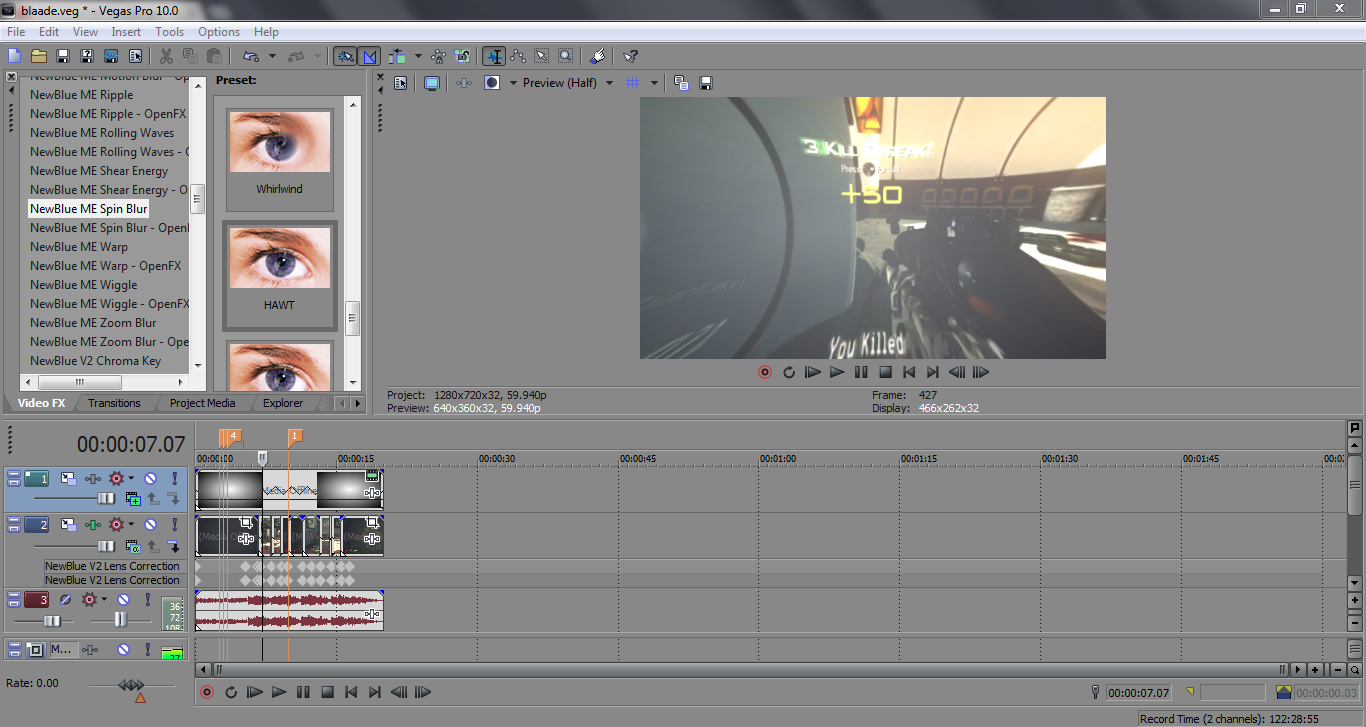Click the playback Rate scrub slider
This screenshot has height=727, width=1366.
131,685
